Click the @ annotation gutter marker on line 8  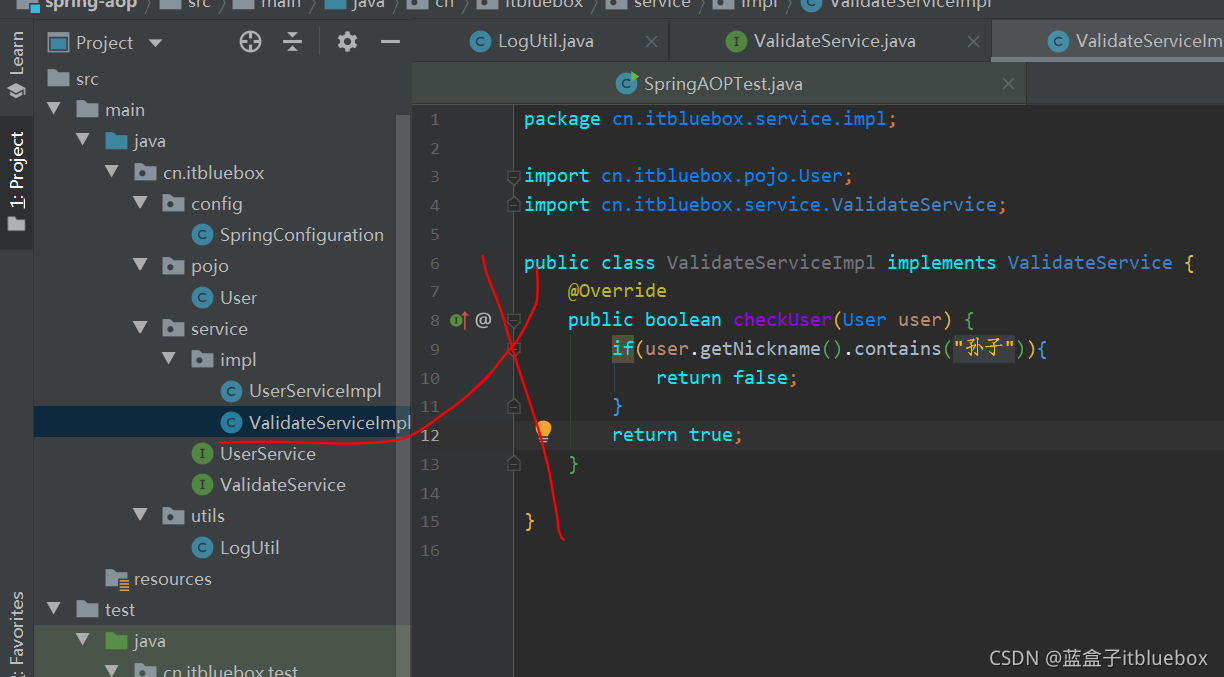(x=483, y=320)
